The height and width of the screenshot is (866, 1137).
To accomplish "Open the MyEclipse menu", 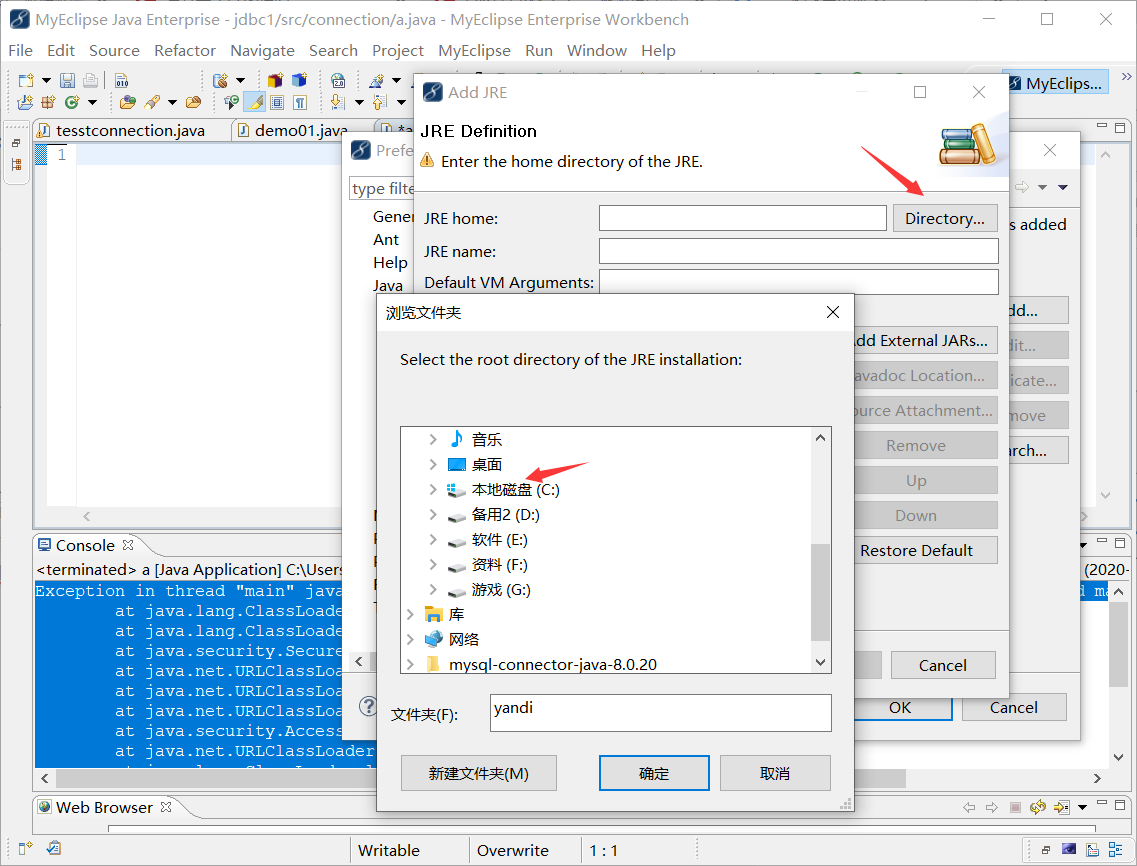I will [474, 50].
